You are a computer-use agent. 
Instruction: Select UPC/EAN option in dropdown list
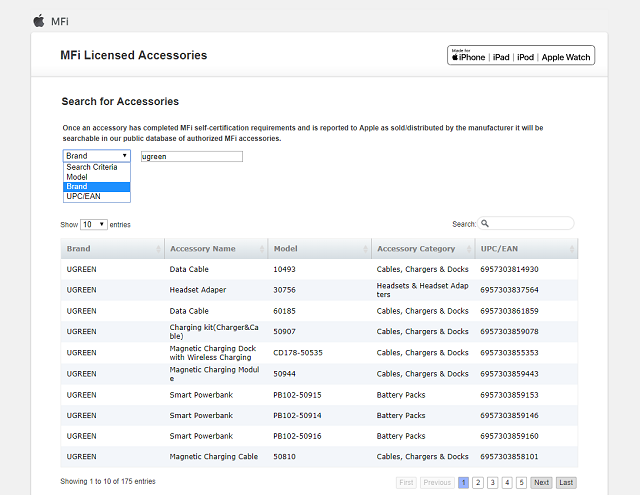click(x=82, y=196)
